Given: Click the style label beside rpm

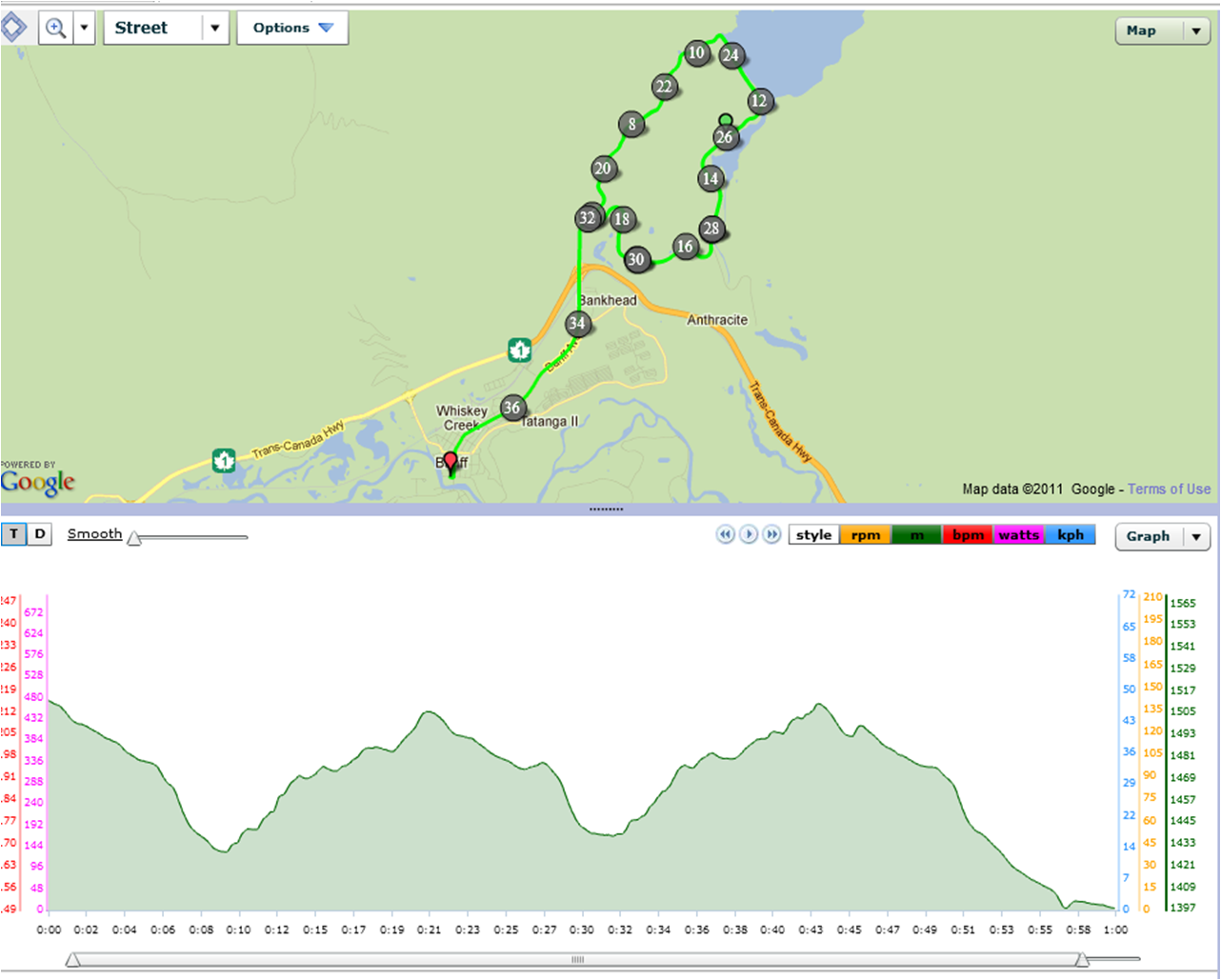Looking at the screenshot, I should (x=812, y=534).
